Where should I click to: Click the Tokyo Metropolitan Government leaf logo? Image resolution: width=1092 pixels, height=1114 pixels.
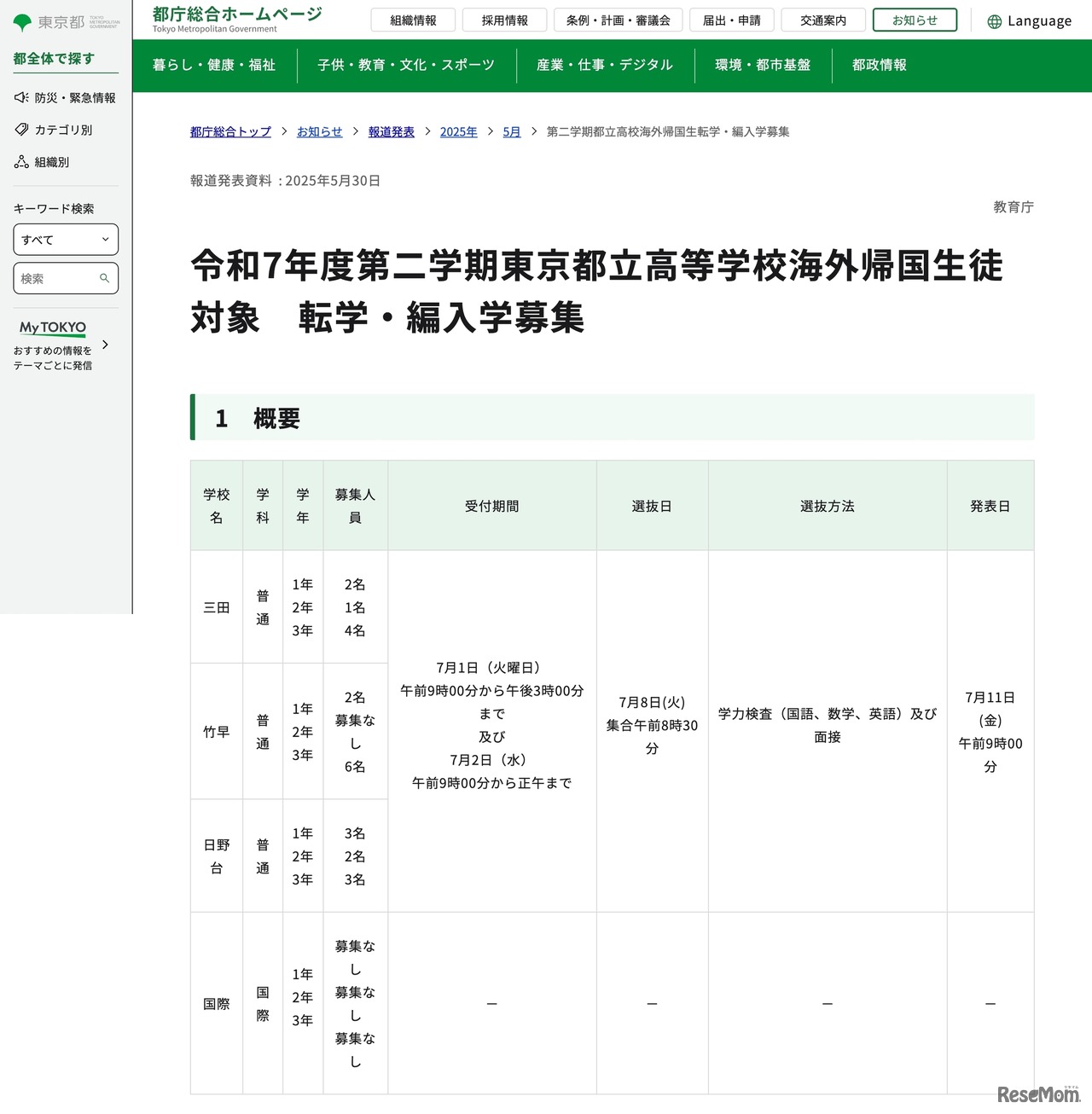click(x=20, y=20)
